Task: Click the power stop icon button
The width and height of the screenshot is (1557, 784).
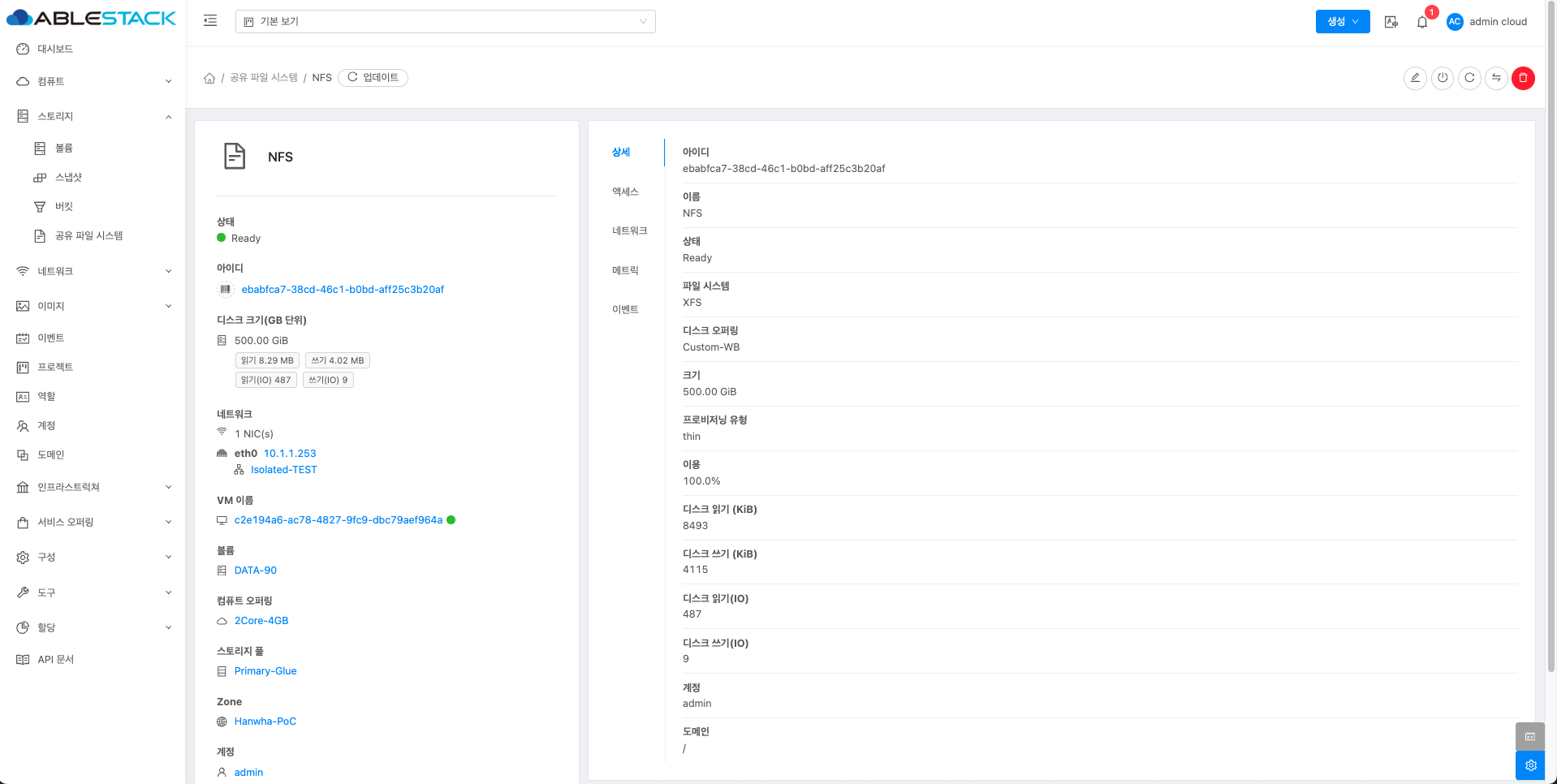Action: [x=1443, y=78]
